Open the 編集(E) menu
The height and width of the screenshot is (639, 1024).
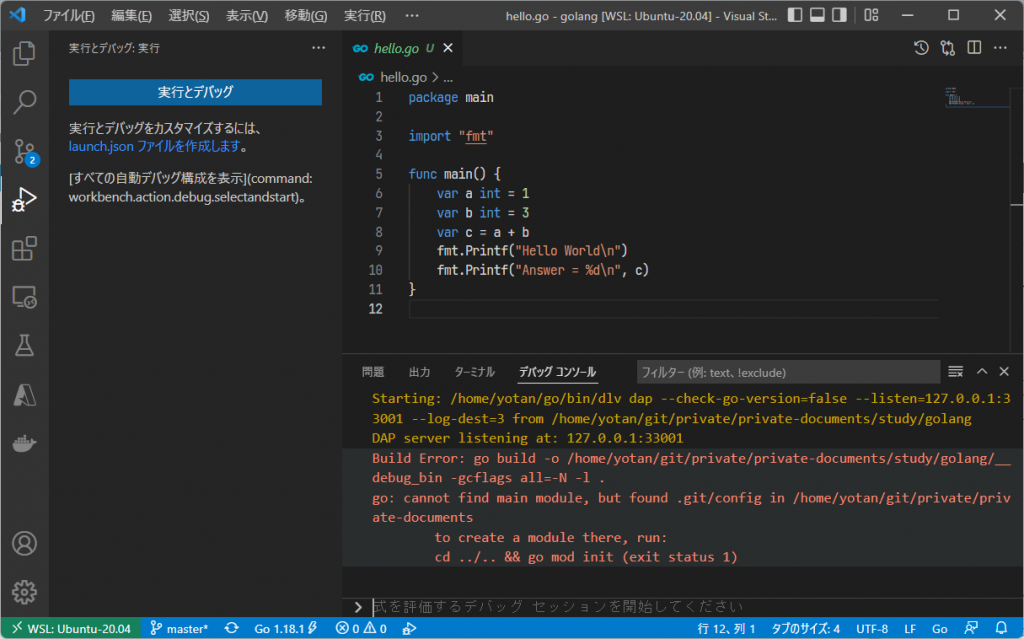(x=131, y=16)
